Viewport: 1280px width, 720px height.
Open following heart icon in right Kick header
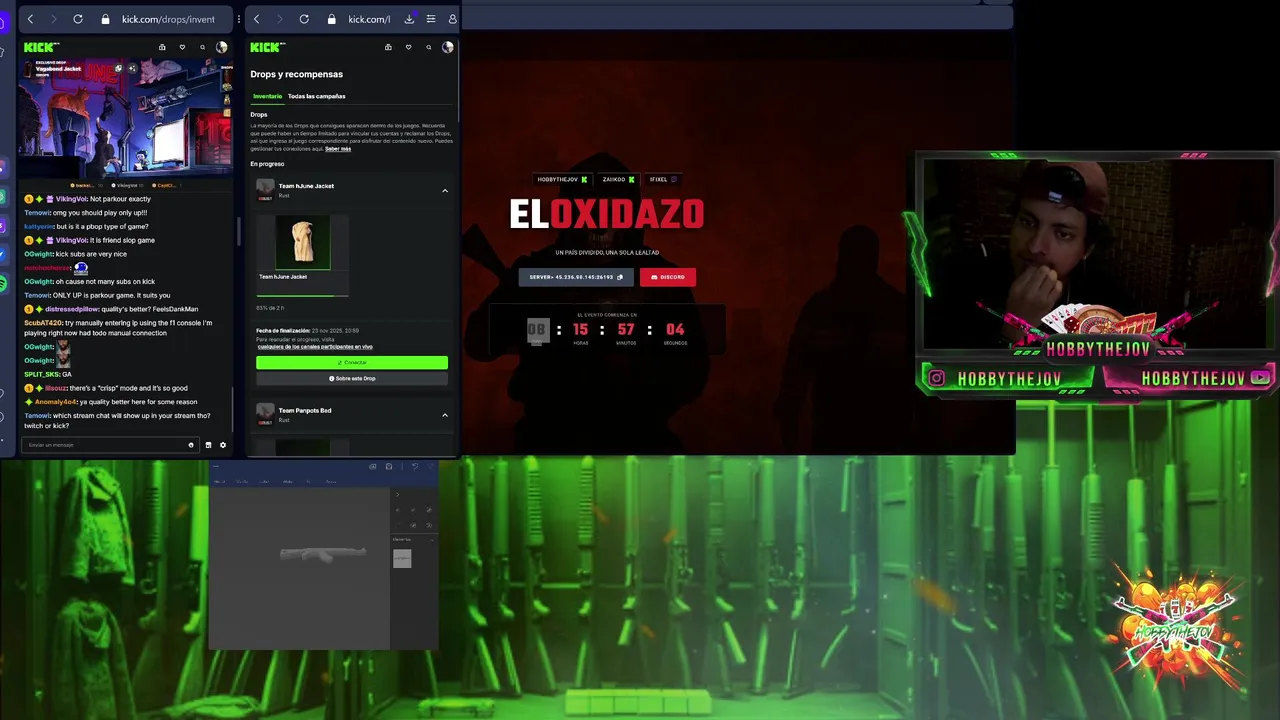click(x=408, y=47)
